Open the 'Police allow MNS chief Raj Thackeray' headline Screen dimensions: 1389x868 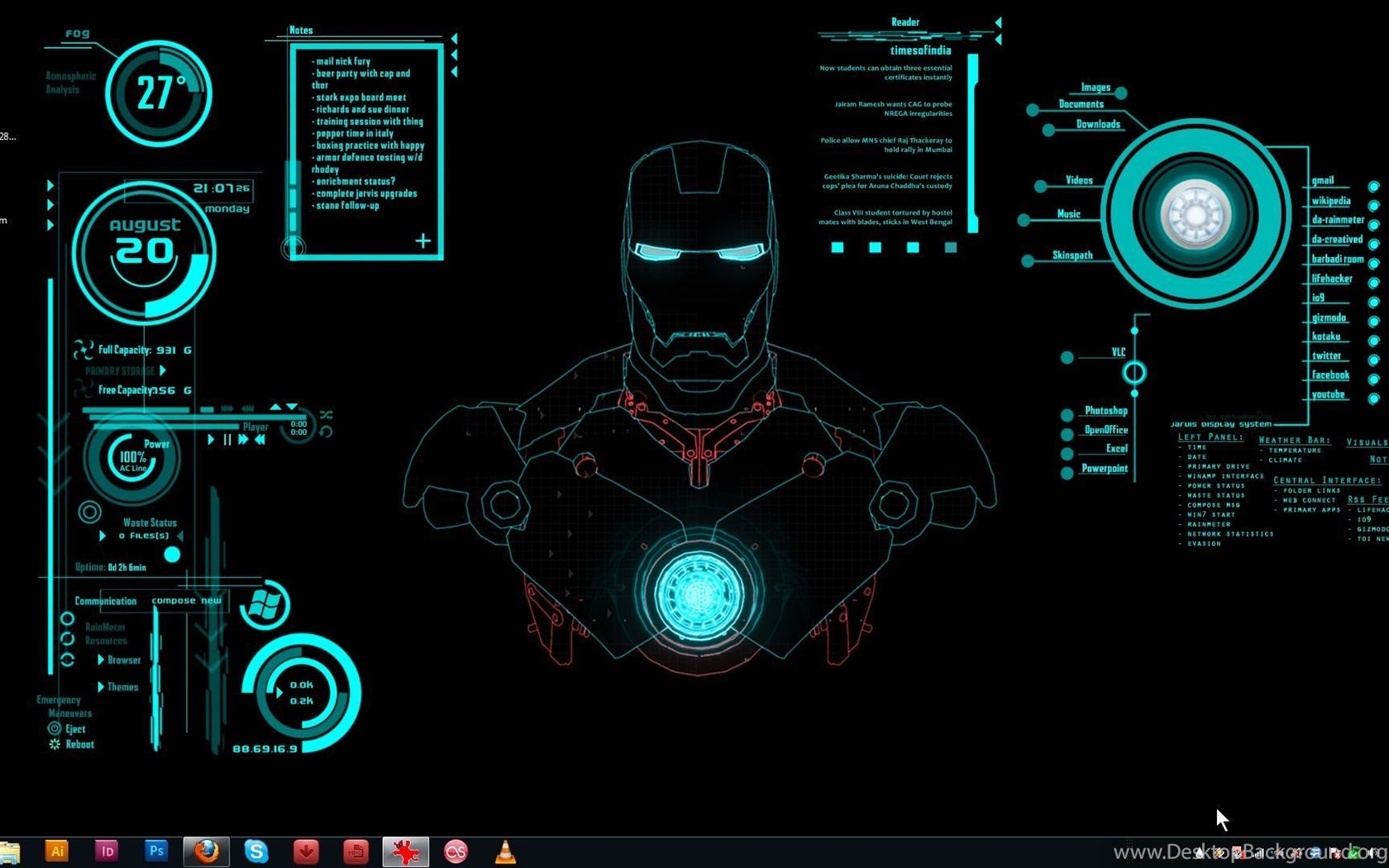point(885,145)
